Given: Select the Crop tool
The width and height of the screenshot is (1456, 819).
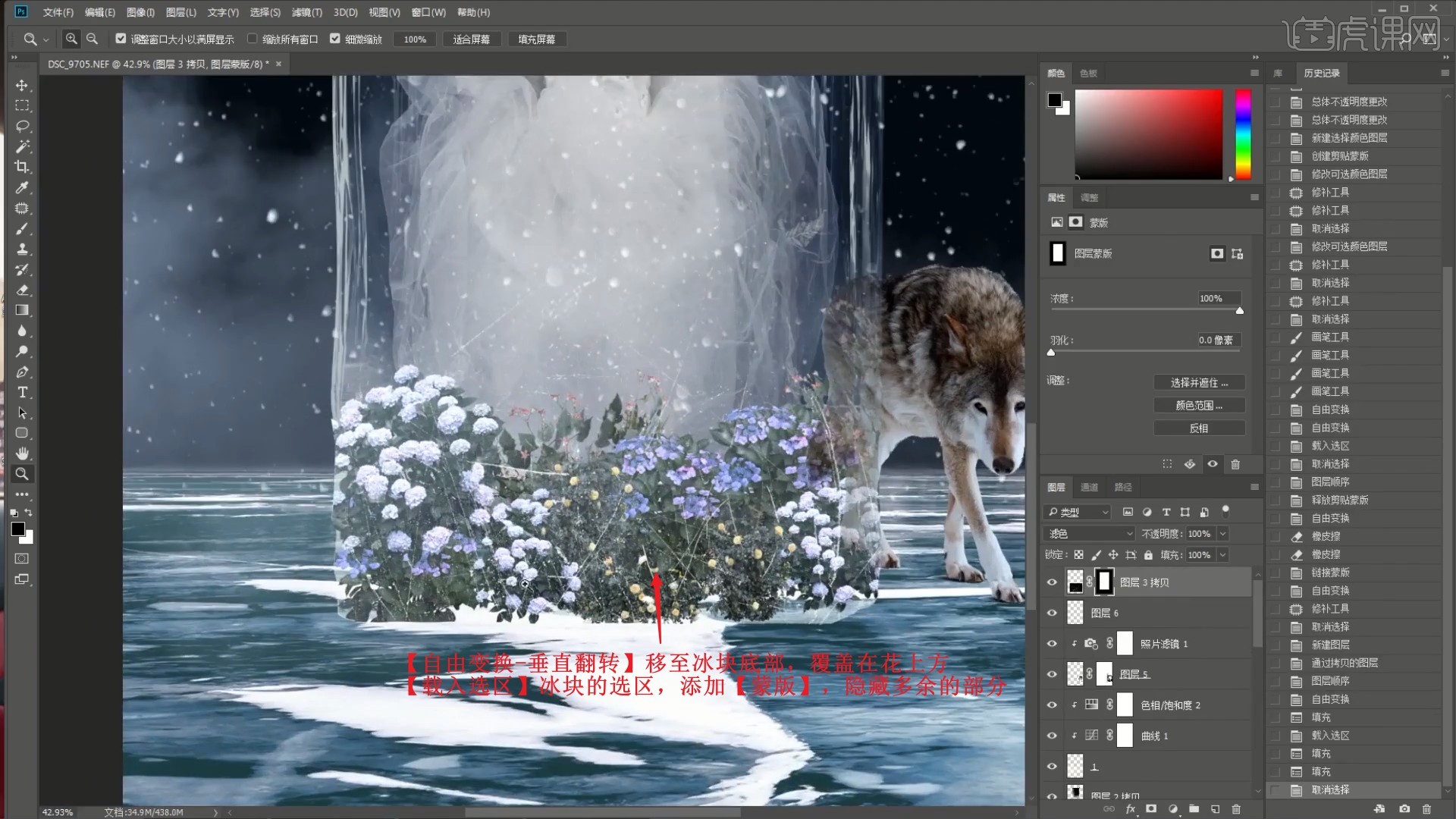Looking at the screenshot, I should (22, 167).
